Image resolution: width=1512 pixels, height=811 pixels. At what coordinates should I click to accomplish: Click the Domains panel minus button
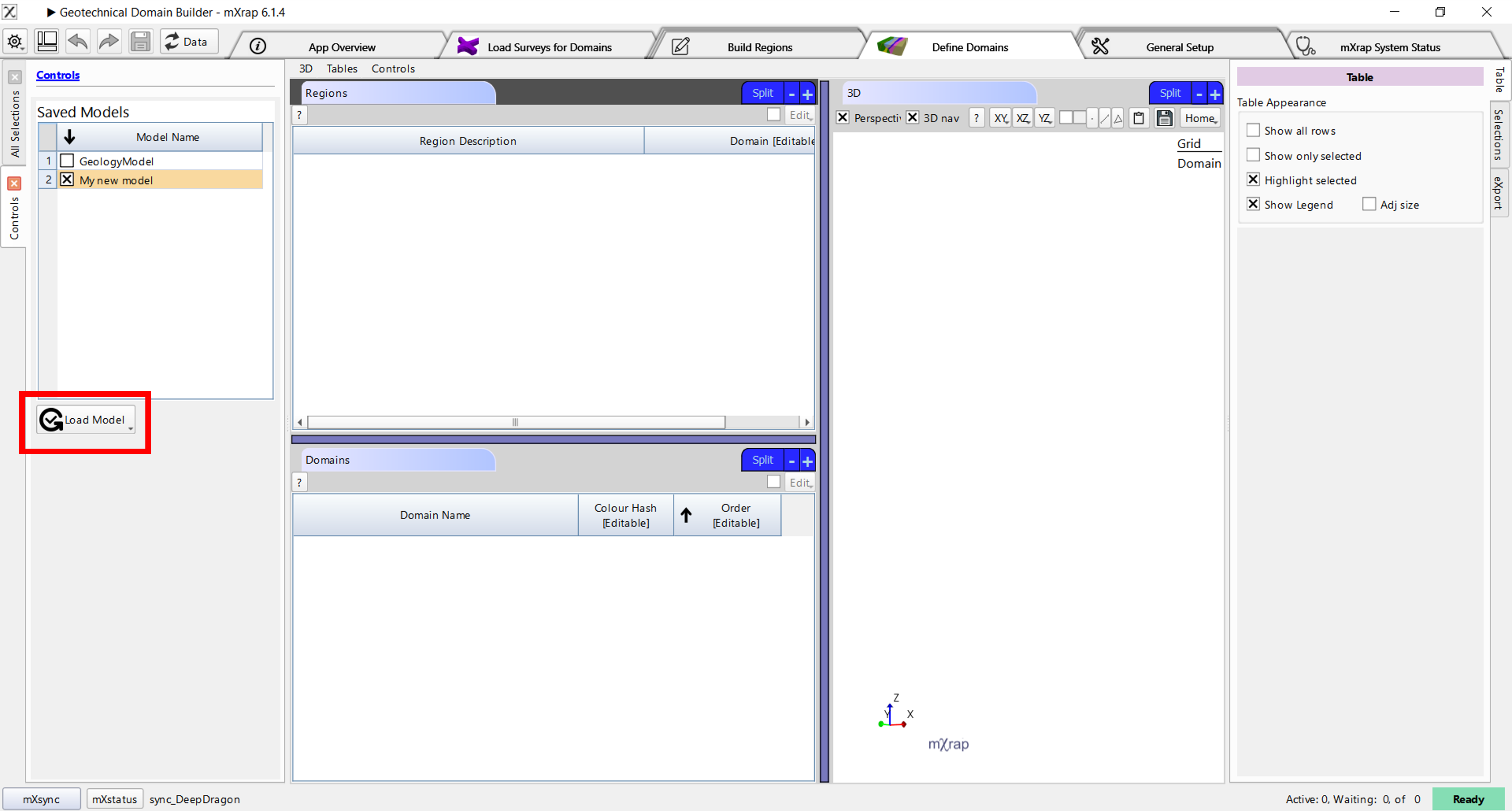coord(791,460)
